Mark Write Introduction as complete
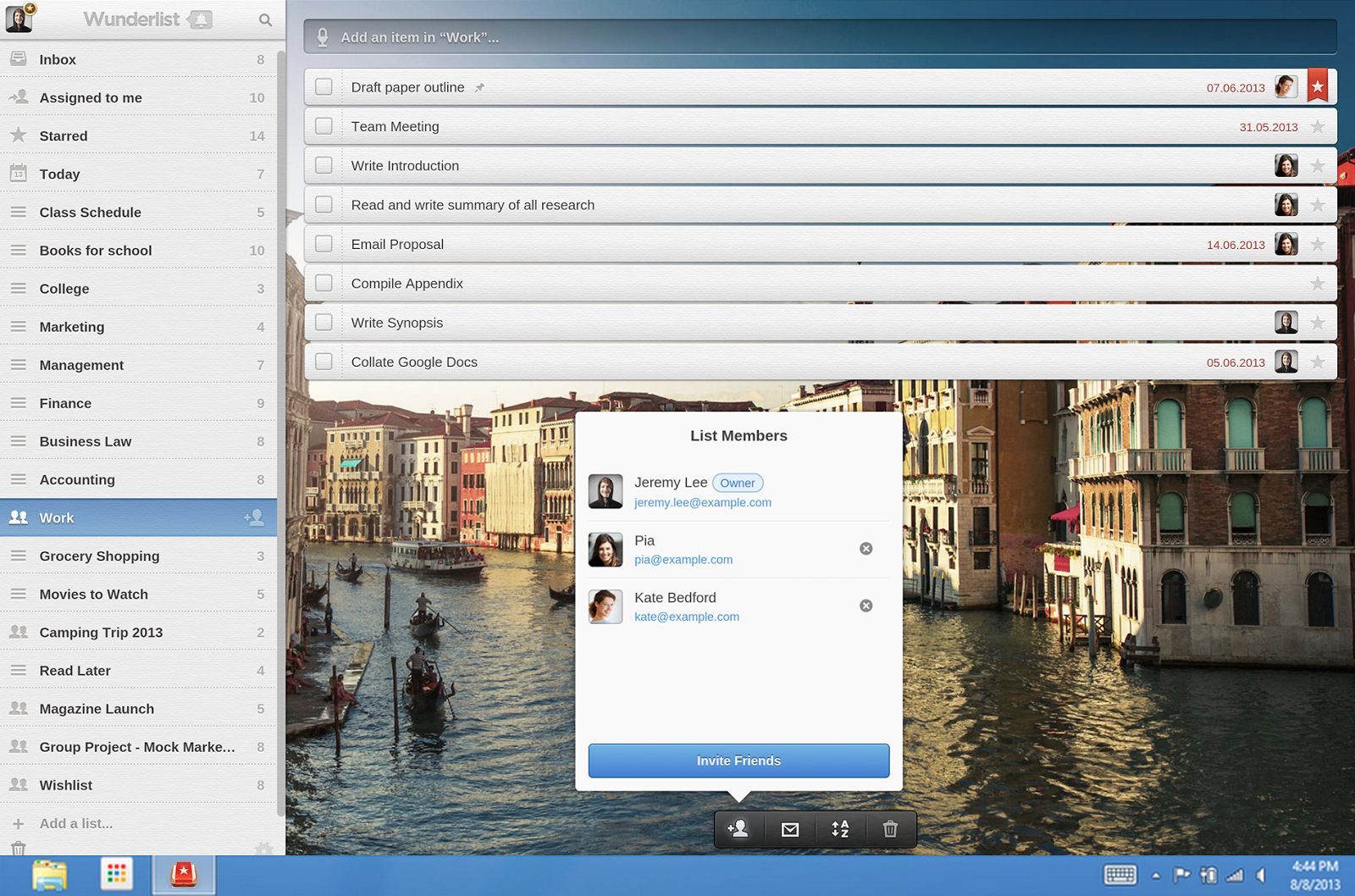This screenshot has width=1355, height=896. pos(324,166)
